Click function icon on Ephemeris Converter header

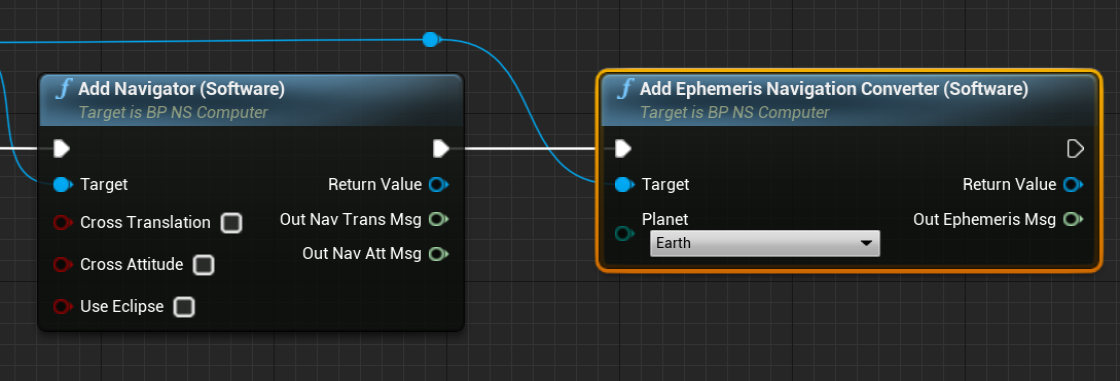pyautogui.click(x=626, y=89)
